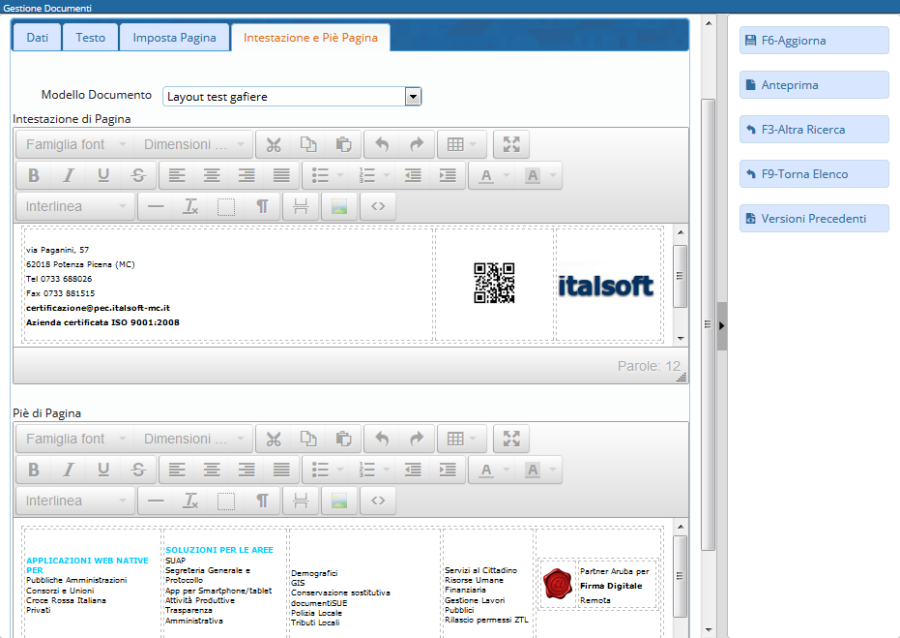Toggle strikethrough in header editor toolbar

[x=138, y=176]
